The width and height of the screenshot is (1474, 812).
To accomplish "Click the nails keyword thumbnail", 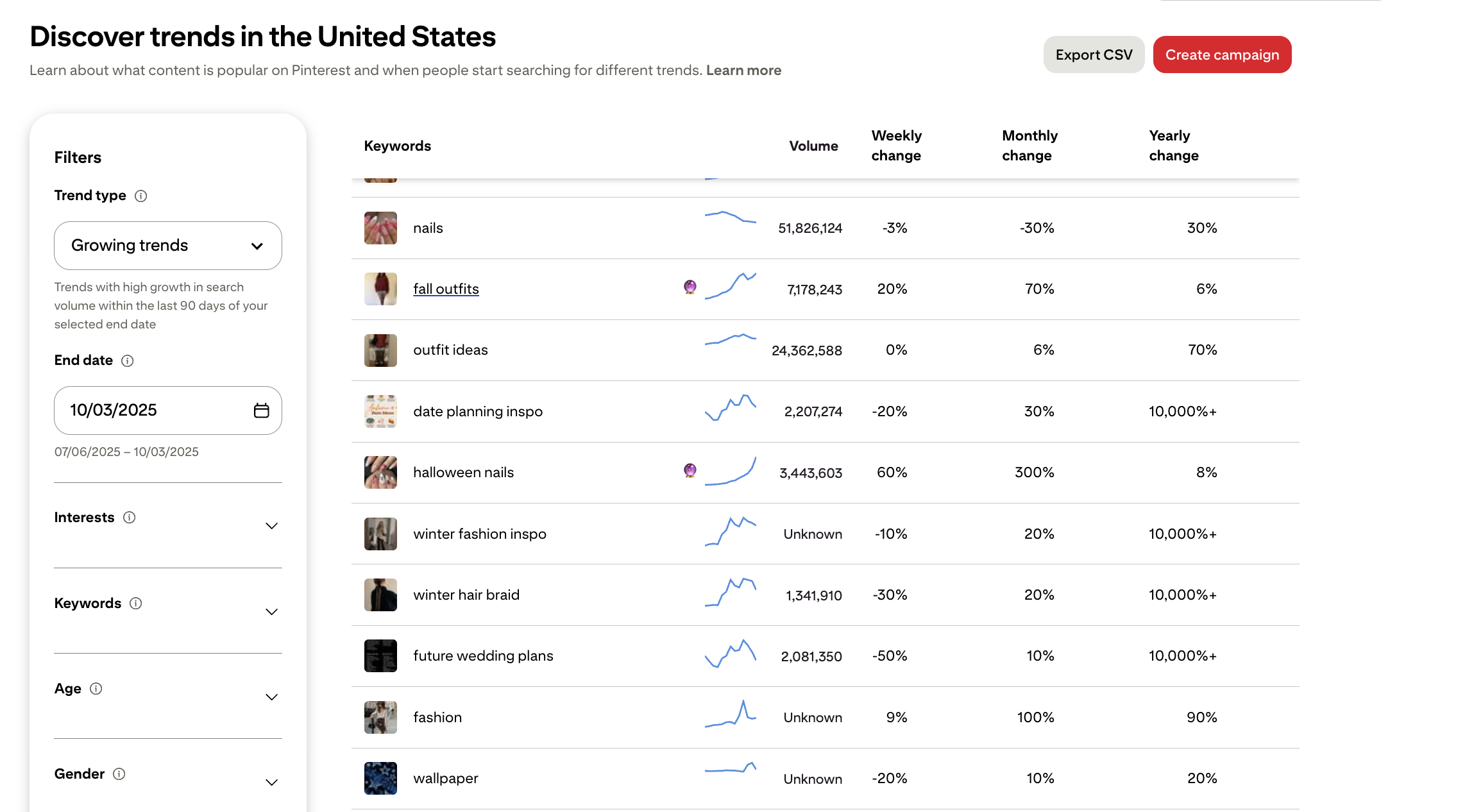I will [380, 228].
